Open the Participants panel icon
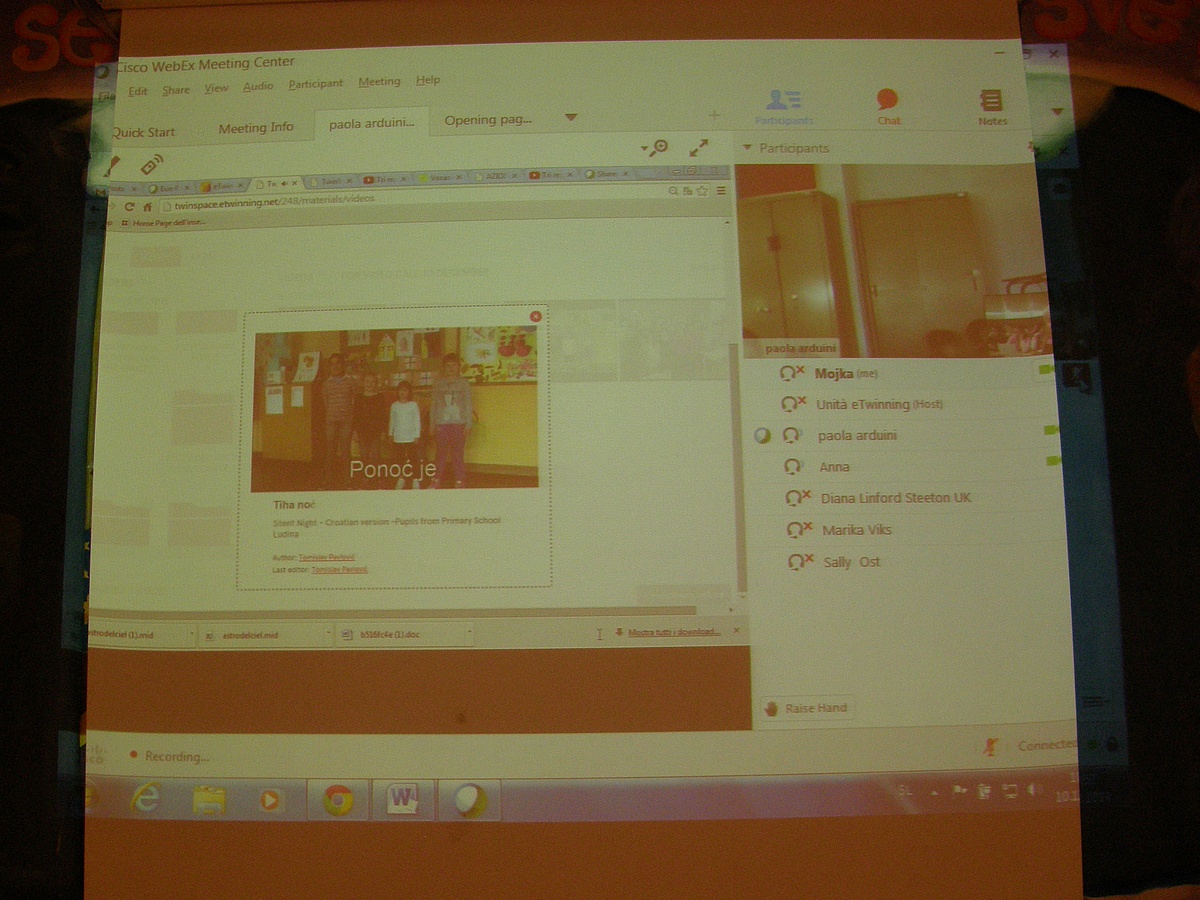This screenshot has height=900, width=1200. click(783, 106)
